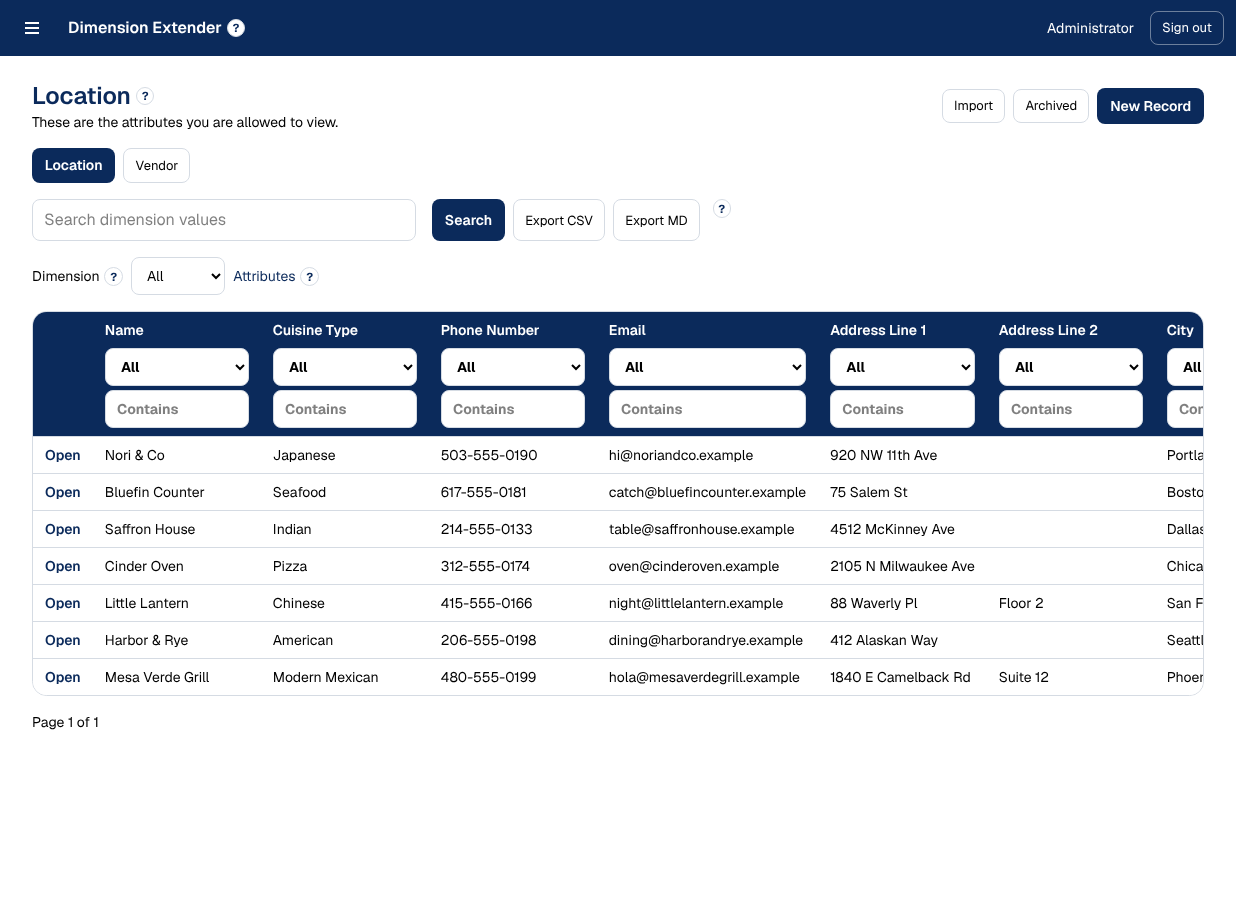The height and width of the screenshot is (916, 1236).
Task: Click email oven@cinderoven.example
Action: pyautogui.click(x=693, y=566)
